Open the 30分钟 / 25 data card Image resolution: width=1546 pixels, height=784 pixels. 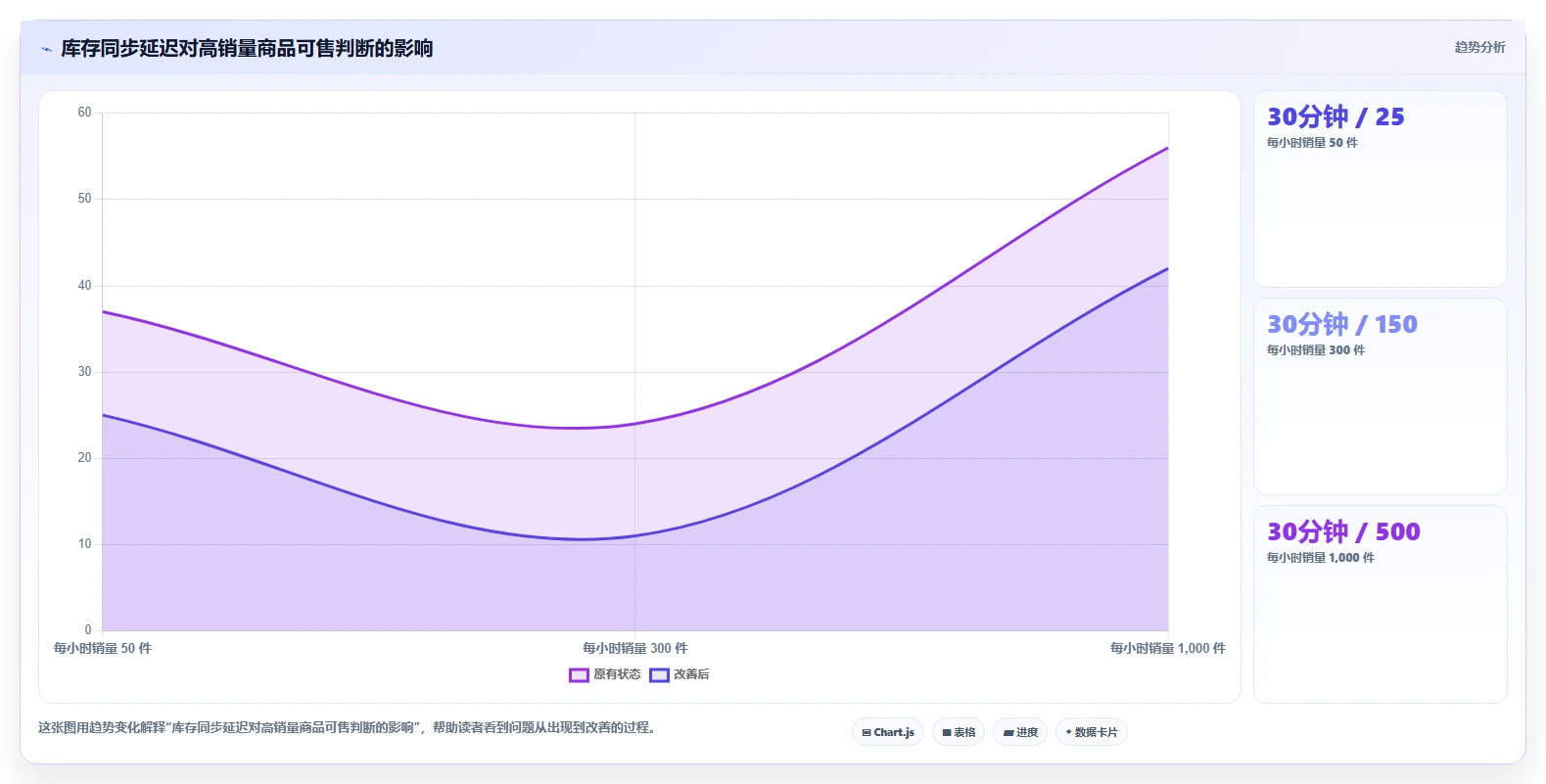pos(1381,189)
